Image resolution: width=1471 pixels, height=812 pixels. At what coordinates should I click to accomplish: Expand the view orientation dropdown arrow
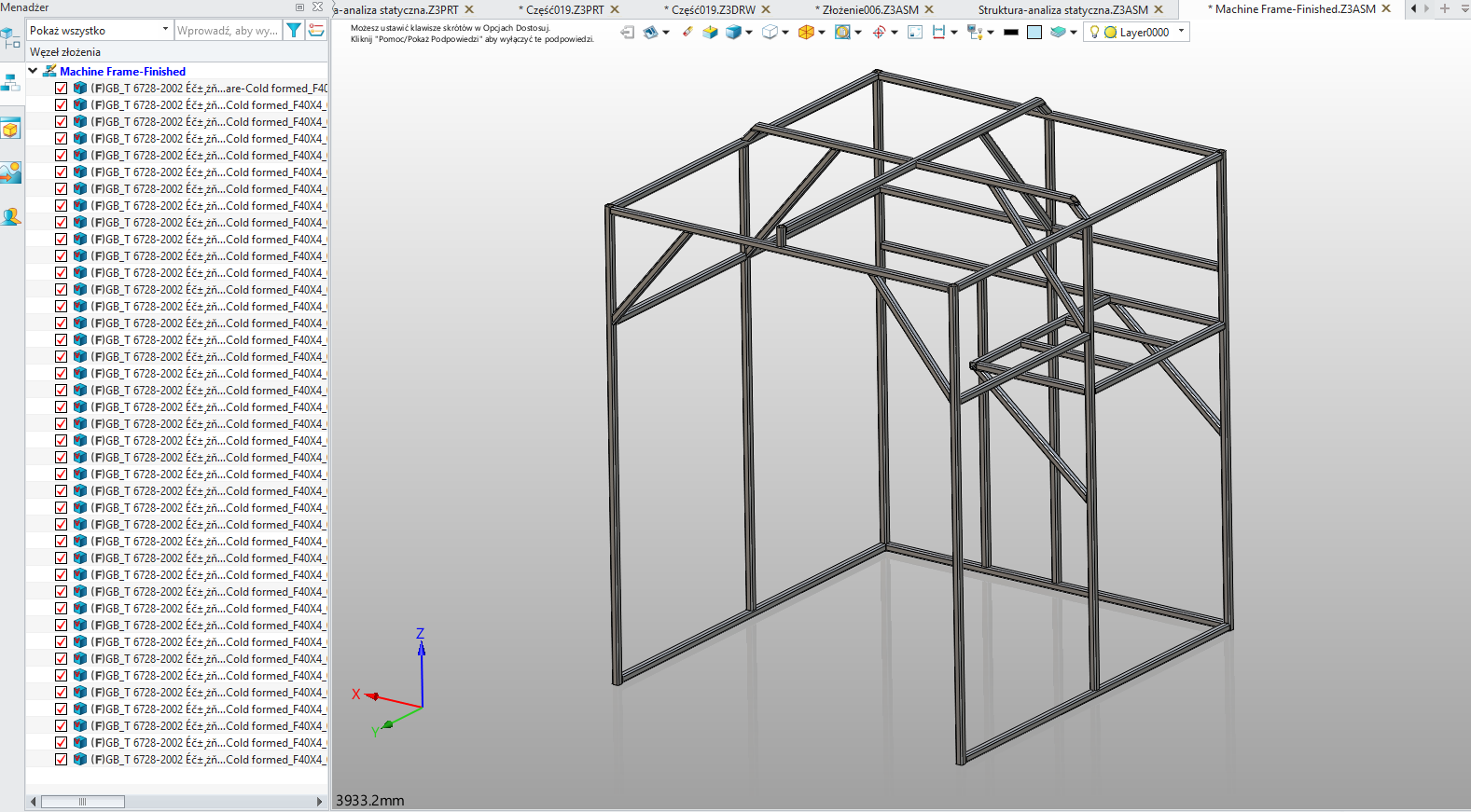[x=666, y=33]
